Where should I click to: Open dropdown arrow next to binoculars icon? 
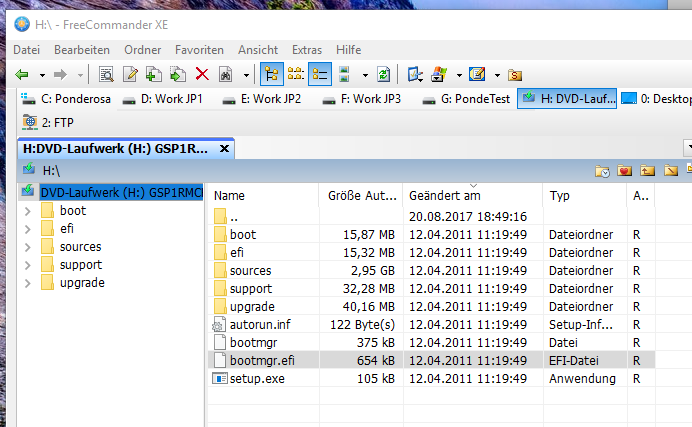246,75
